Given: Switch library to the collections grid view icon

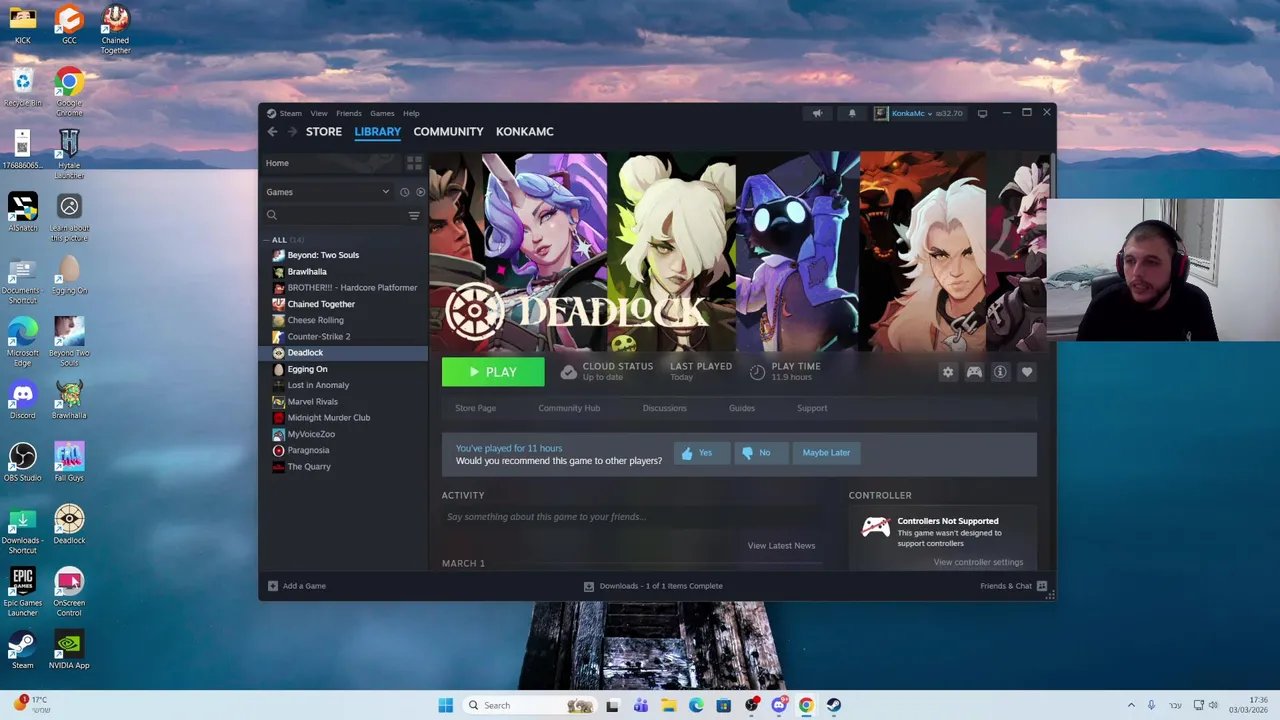Looking at the screenshot, I should pos(414,163).
